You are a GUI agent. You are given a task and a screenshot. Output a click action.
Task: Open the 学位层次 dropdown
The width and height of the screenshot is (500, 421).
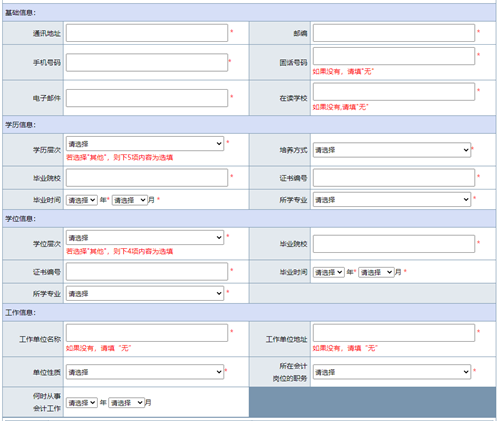(x=145, y=238)
